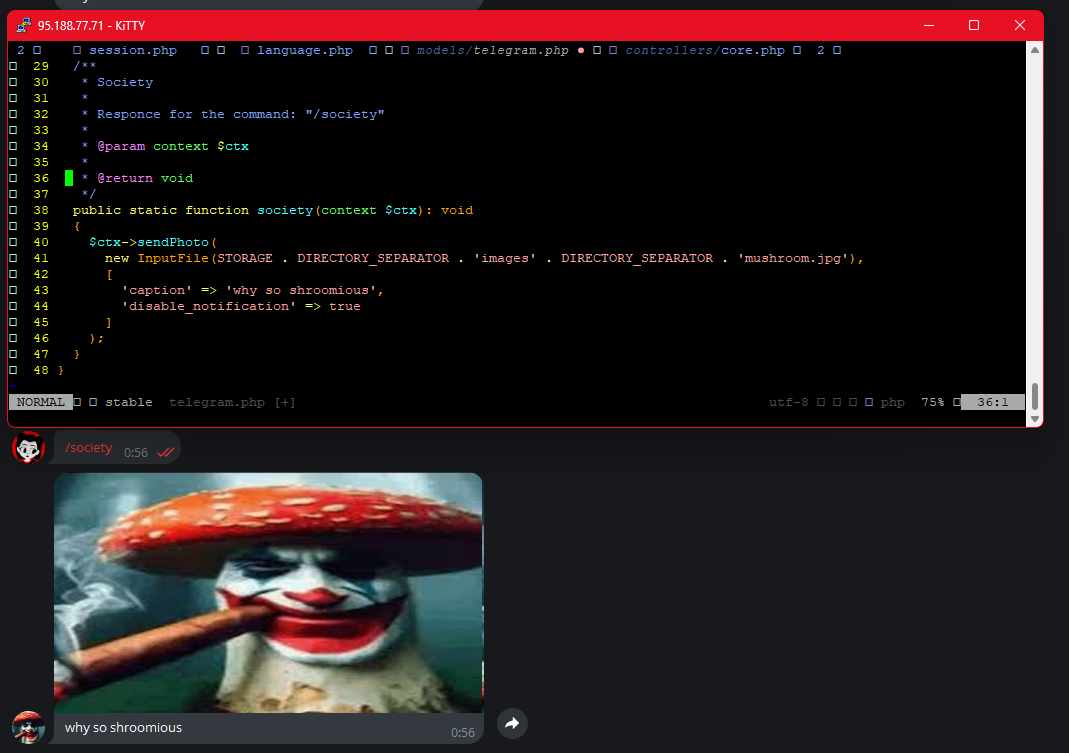Open the mushroom clown photo in chat
The height and width of the screenshot is (753, 1069).
tap(269, 593)
